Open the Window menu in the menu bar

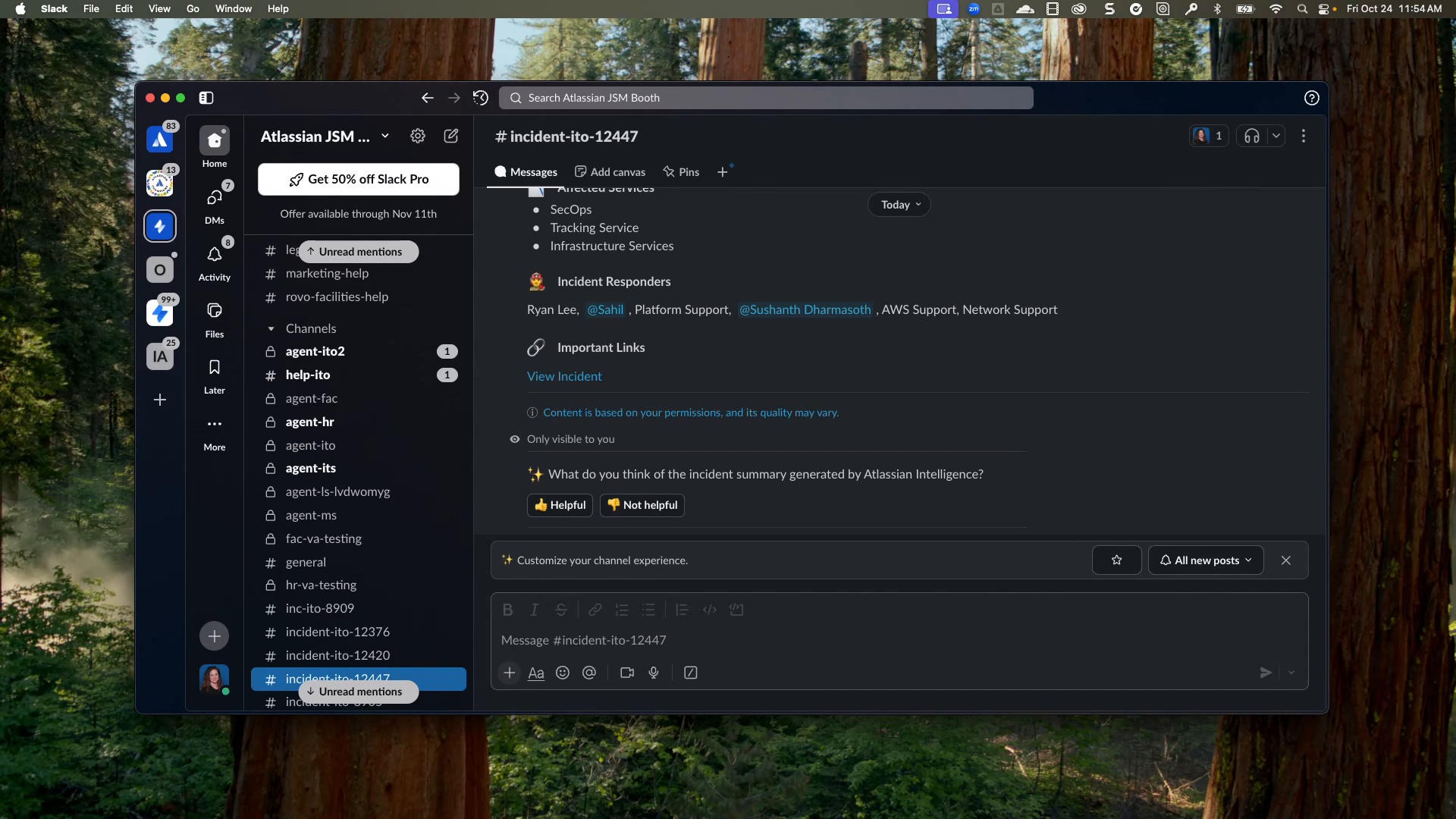[x=233, y=8]
